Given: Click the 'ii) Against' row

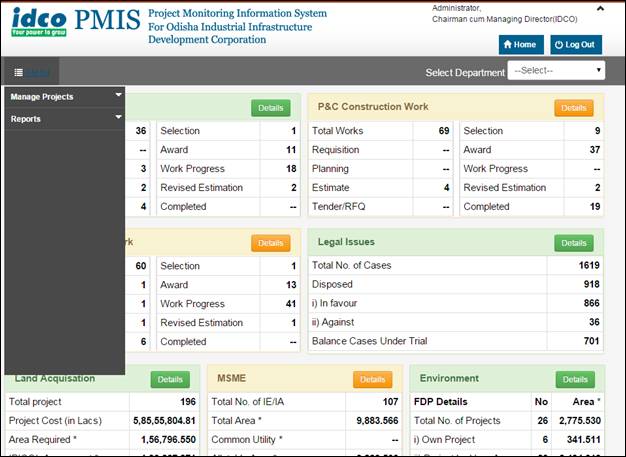Looking at the screenshot, I should coord(456,322).
